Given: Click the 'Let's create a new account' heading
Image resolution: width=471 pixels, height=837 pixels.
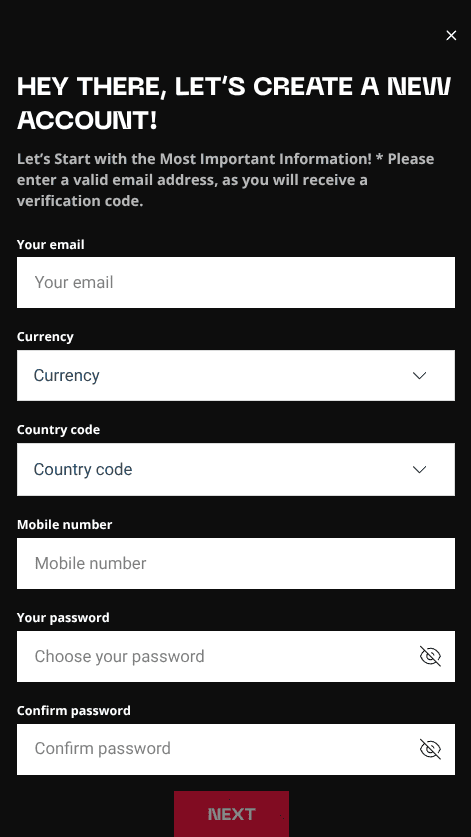Looking at the screenshot, I should (x=234, y=103).
